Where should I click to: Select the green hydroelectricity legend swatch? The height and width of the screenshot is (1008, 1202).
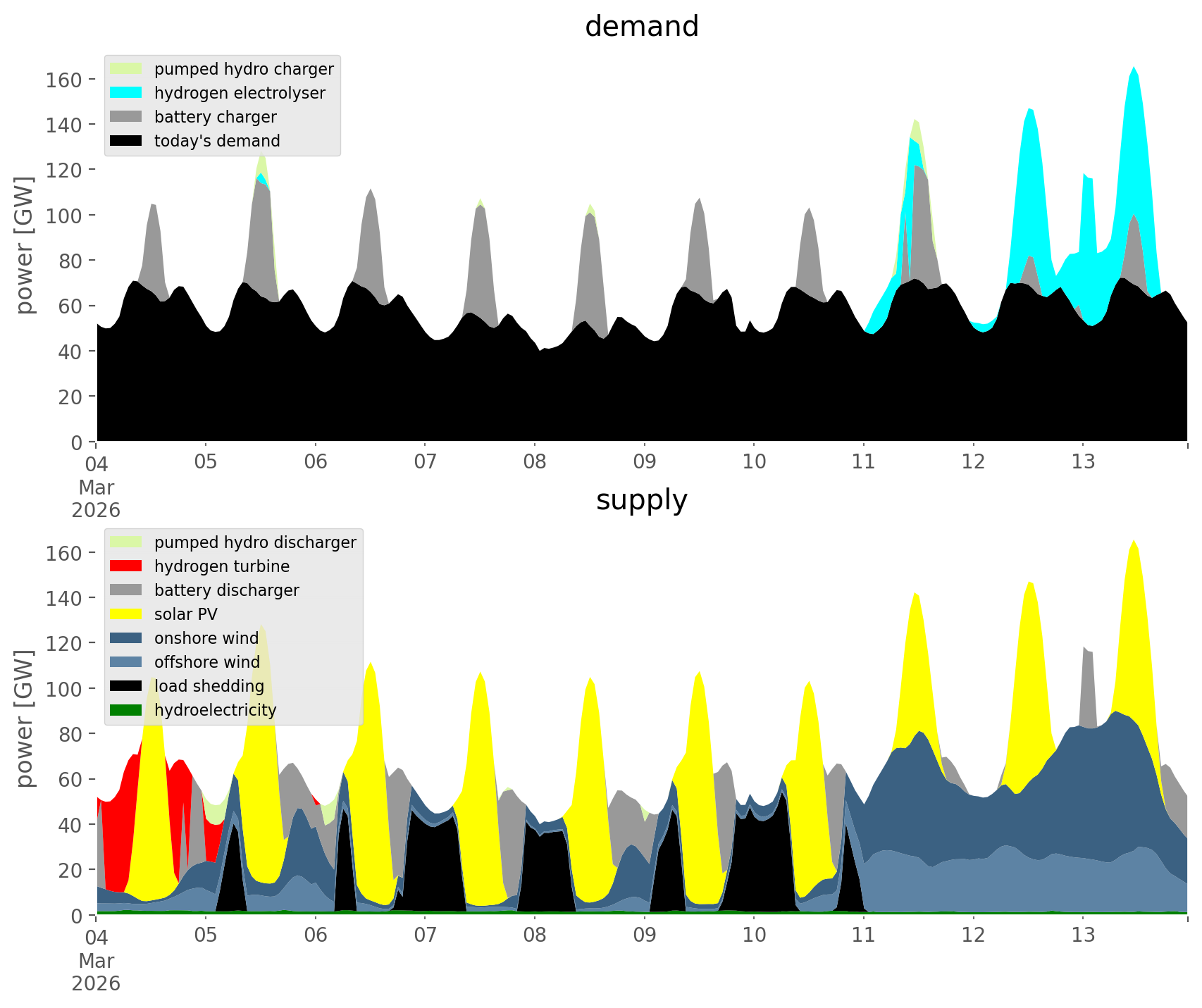126,710
